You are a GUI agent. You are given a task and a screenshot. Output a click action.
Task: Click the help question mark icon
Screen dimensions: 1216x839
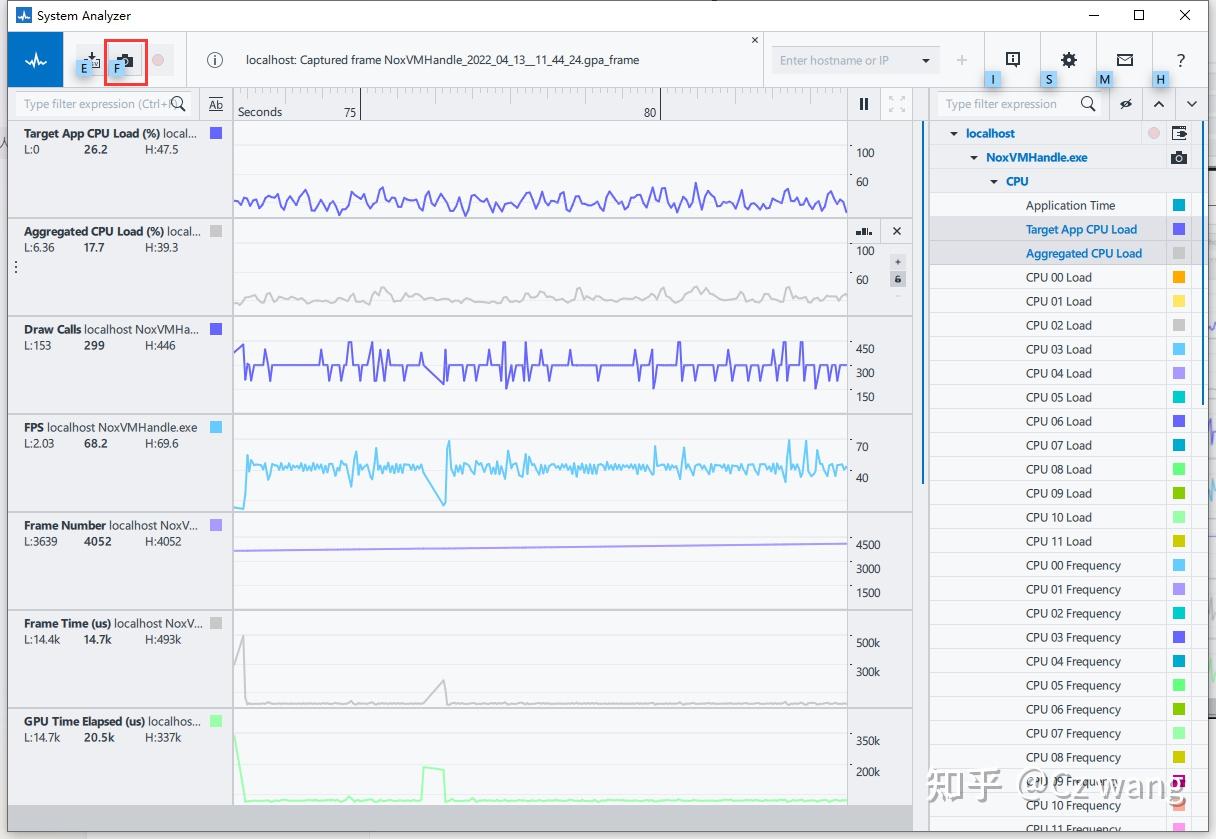[1181, 60]
